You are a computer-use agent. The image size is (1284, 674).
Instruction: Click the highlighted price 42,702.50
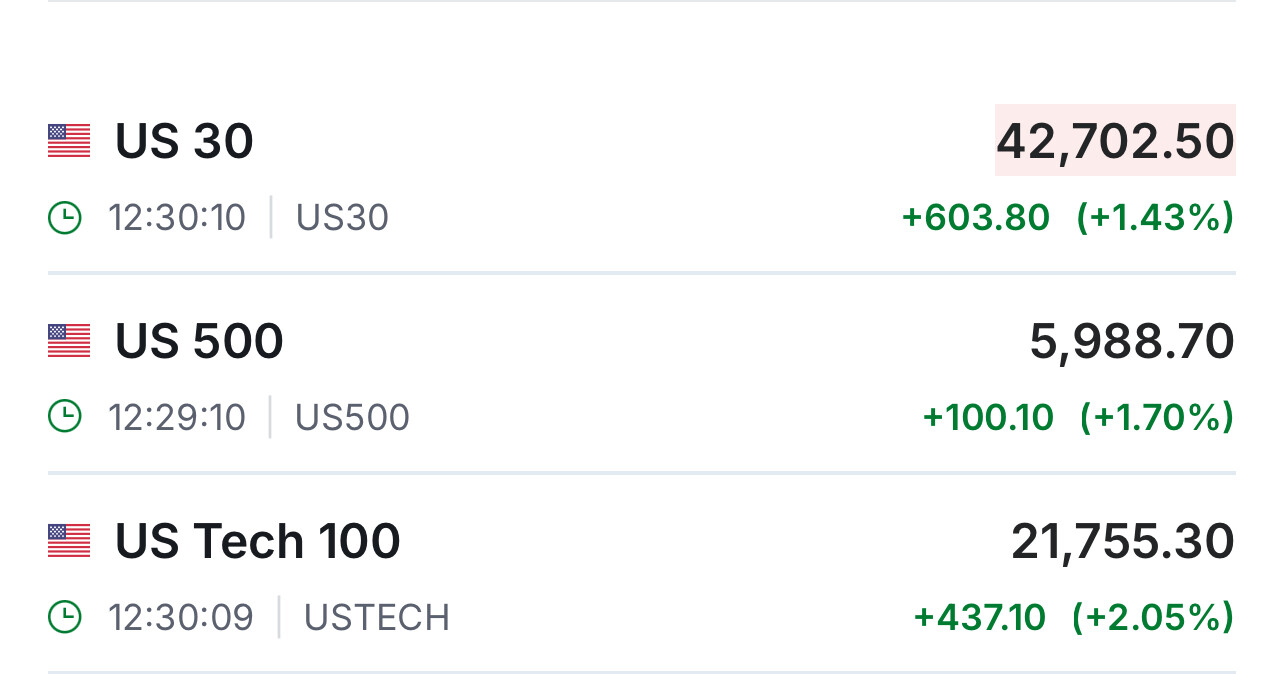[x=1115, y=141]
